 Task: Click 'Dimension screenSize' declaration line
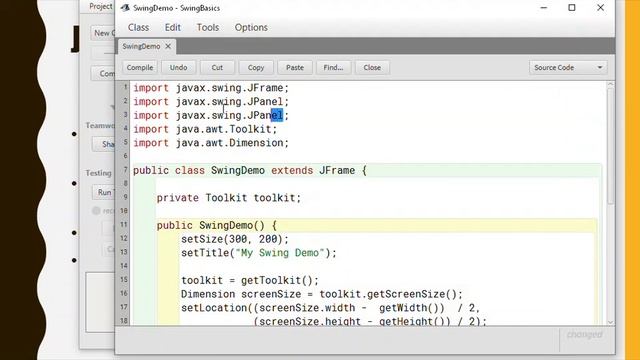coord(322,294)
